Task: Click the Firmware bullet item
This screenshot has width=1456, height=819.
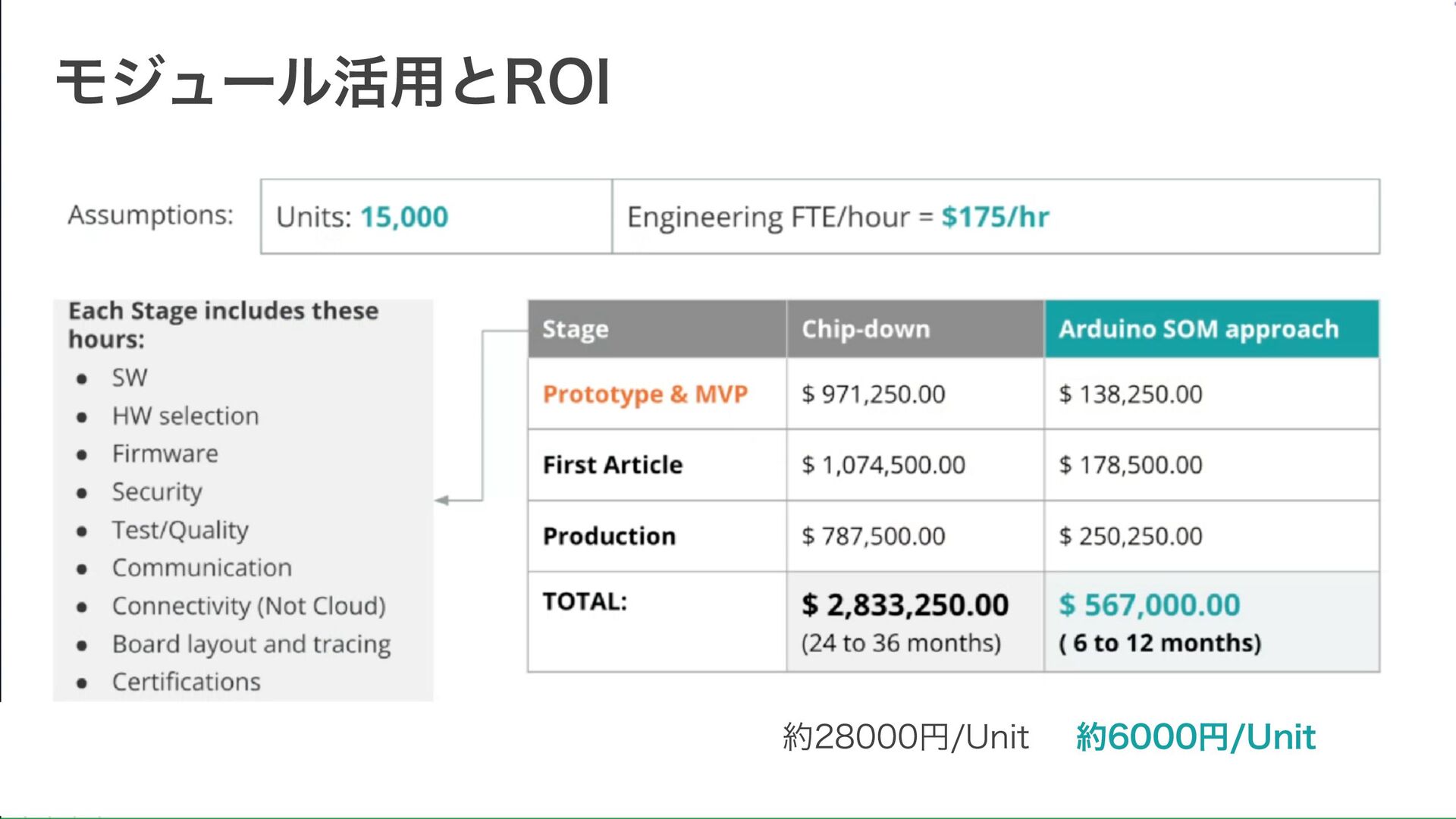Action: tap(165, 453)
